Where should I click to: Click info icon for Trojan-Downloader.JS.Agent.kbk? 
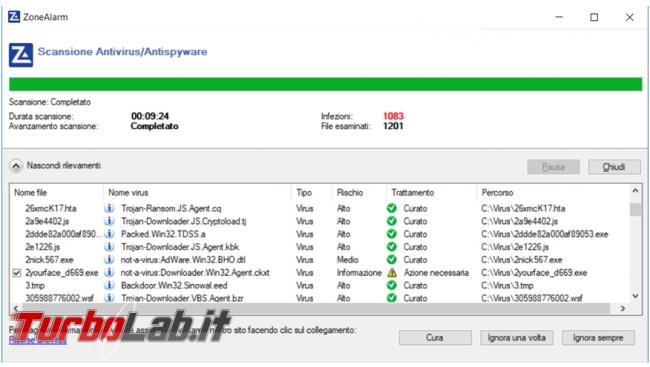109,247
